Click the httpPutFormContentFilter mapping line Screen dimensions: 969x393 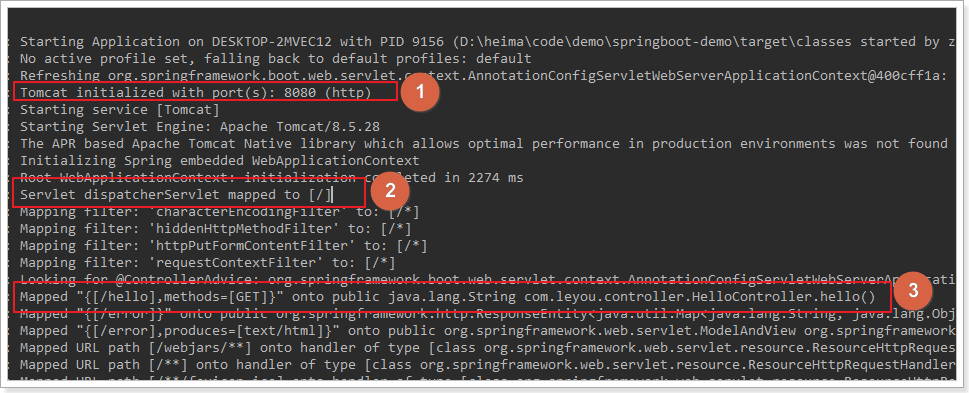(x=224, y=246)
